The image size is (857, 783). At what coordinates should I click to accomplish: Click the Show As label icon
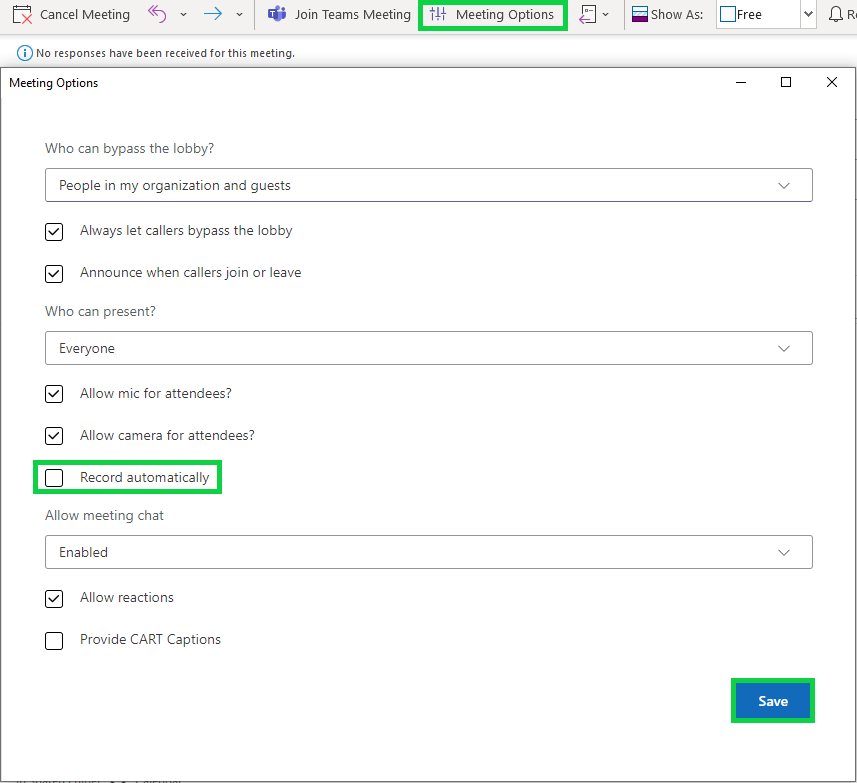[x=639, y=14]
